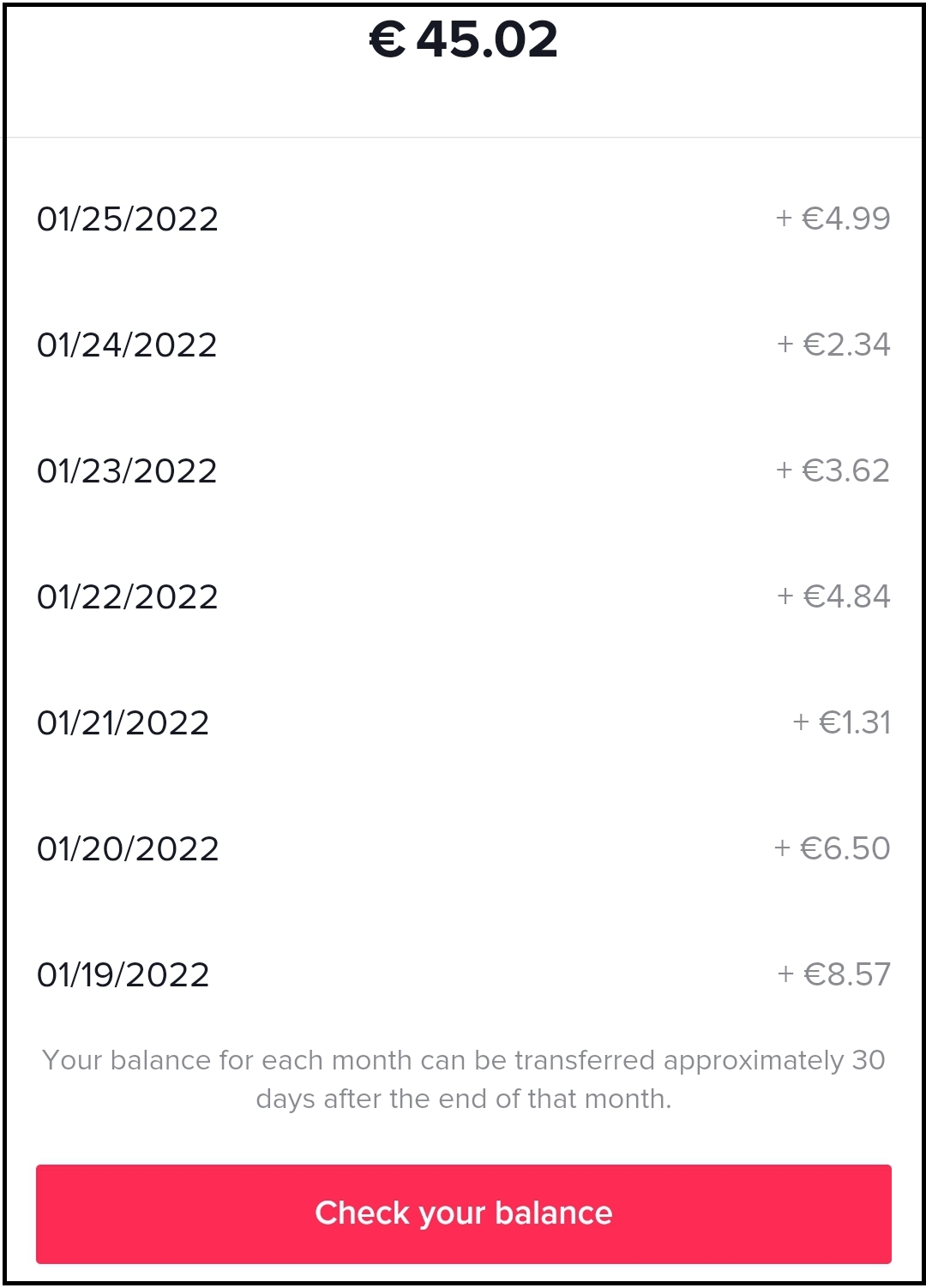
Task: Click the balance transfer information note
Action: pos(463,1080)
